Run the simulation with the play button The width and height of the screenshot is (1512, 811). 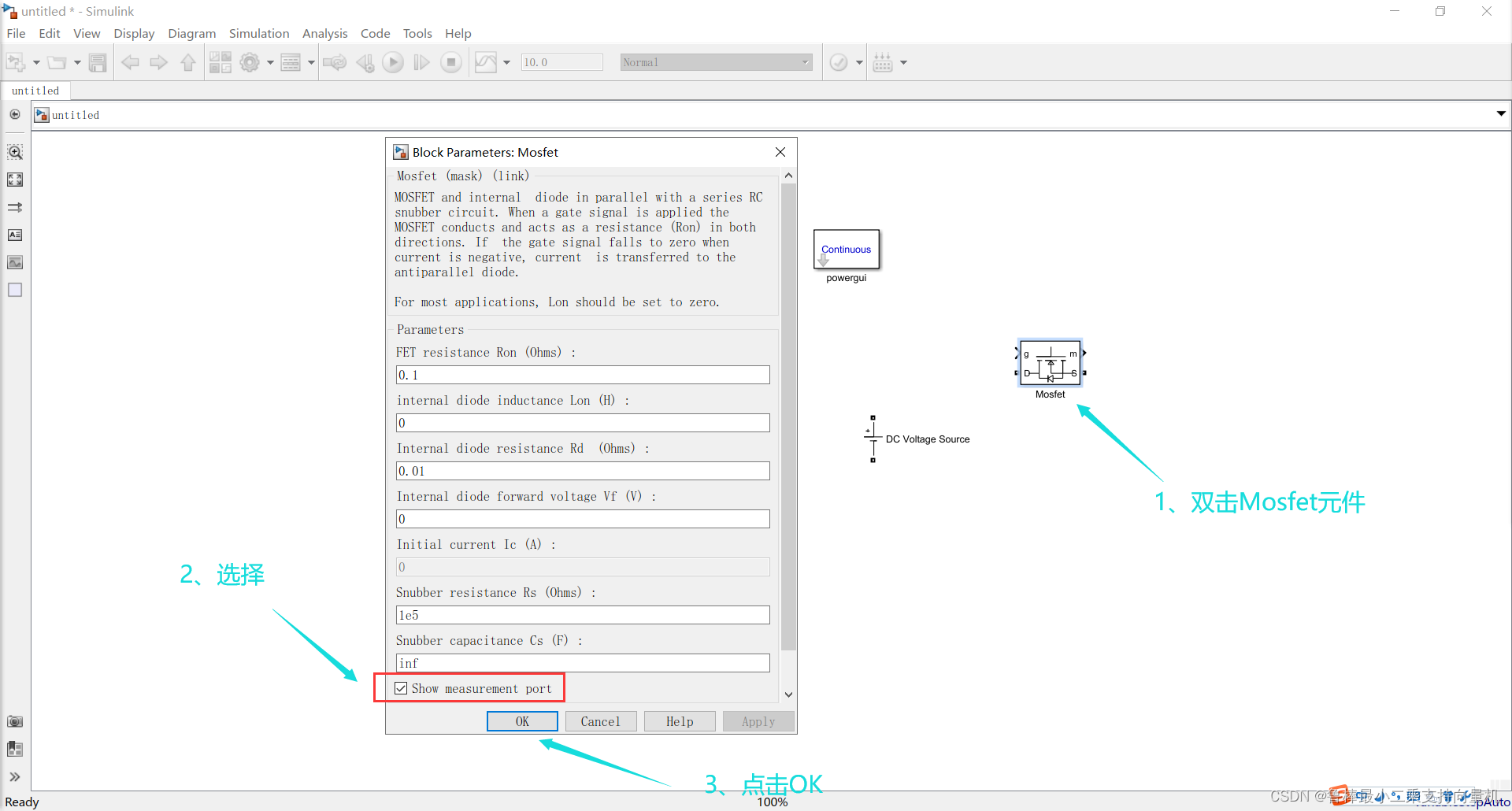(x=393, y=62)
